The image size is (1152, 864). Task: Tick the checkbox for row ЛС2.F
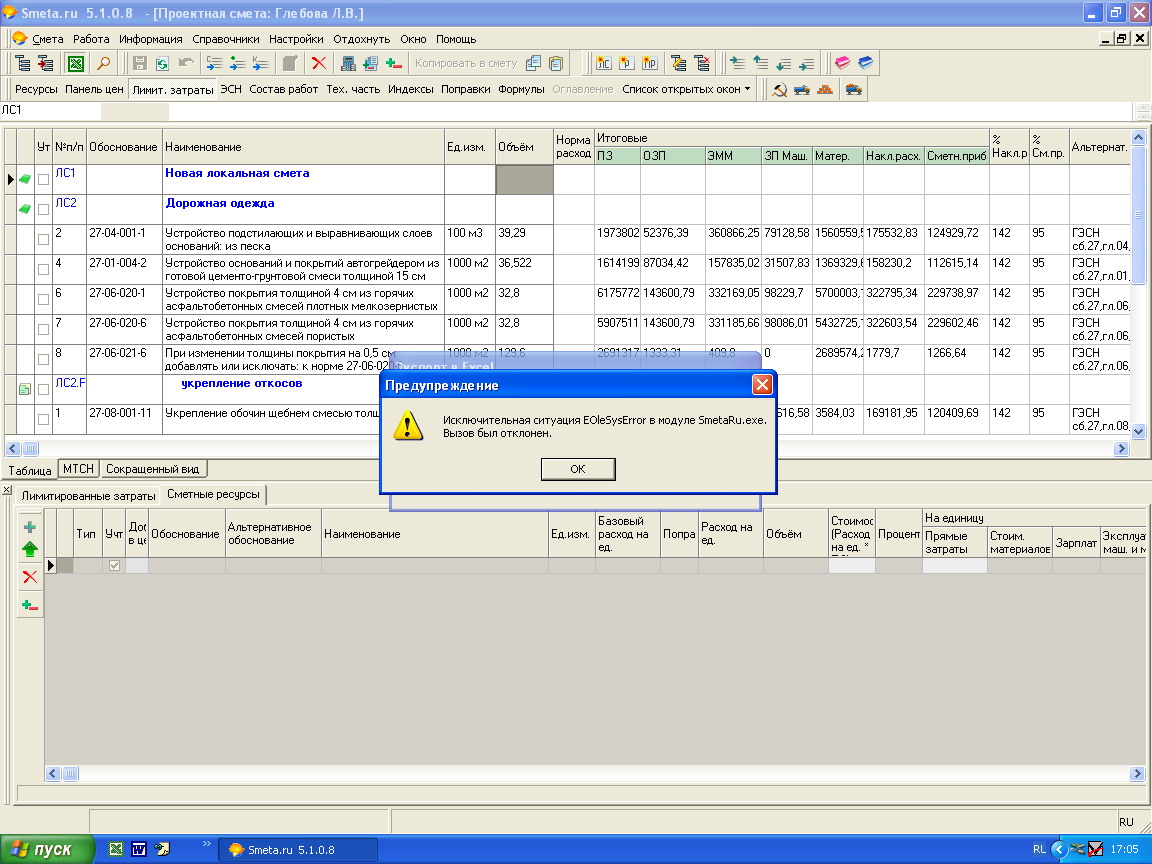[43, 389]
